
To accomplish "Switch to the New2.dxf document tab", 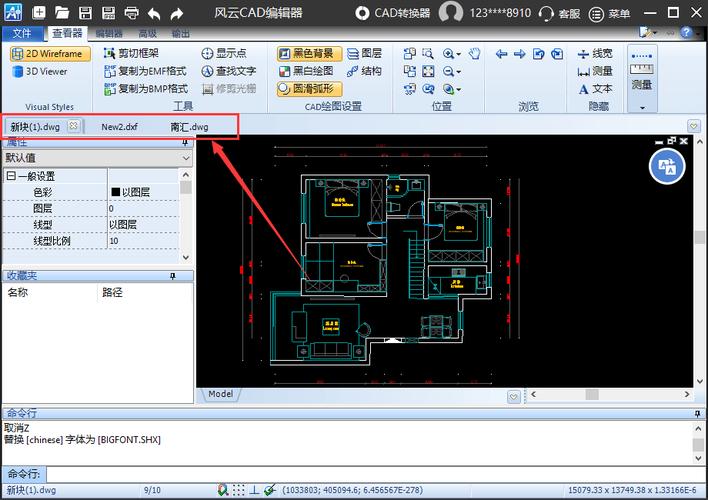I will click(x=119, y=127).
